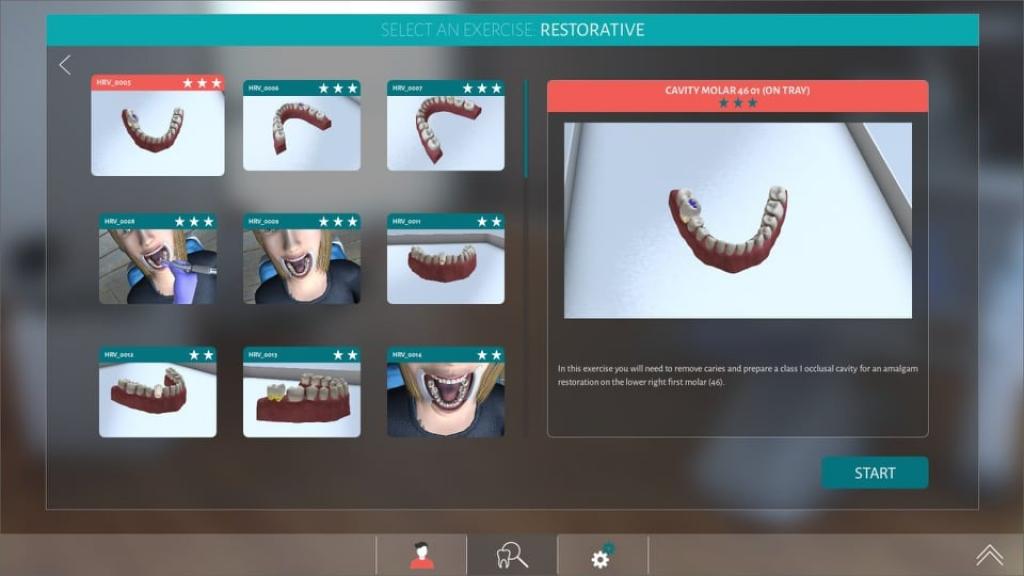This screenshot has width=1024, height=576.
Task: Open the tooth magnifier exercise icon
Action: (x=511, y=557)
